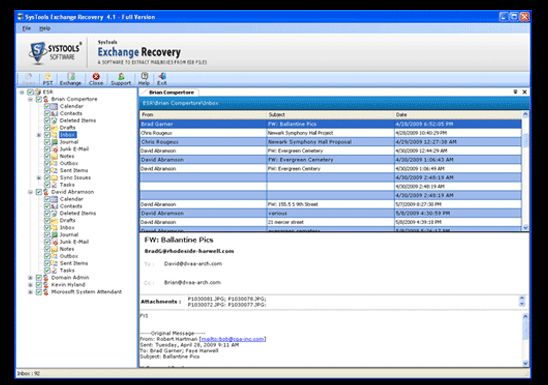Click the Help toolbar icon

click(x=144, y=79)
